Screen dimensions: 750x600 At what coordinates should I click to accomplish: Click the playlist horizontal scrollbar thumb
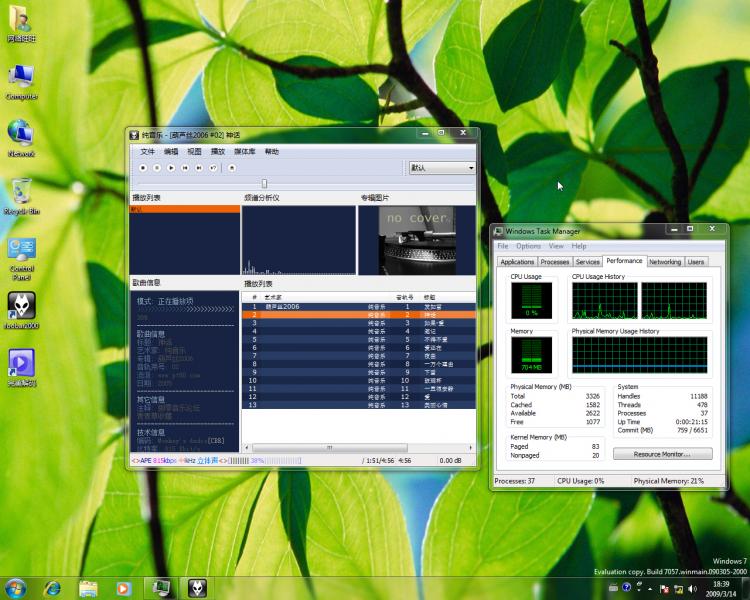[x=330, y=448]
